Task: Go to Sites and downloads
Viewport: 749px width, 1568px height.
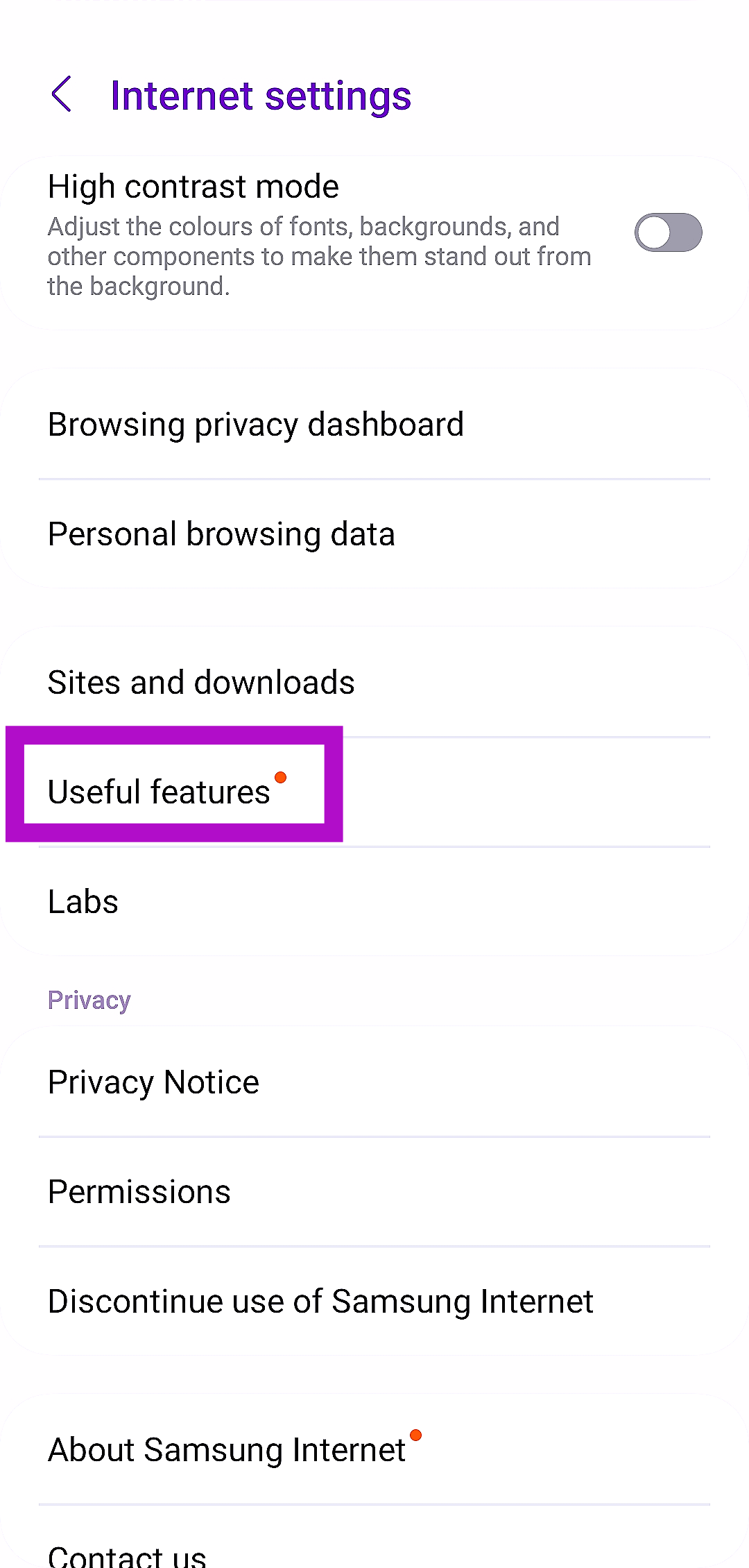Action: pos(201,682)
